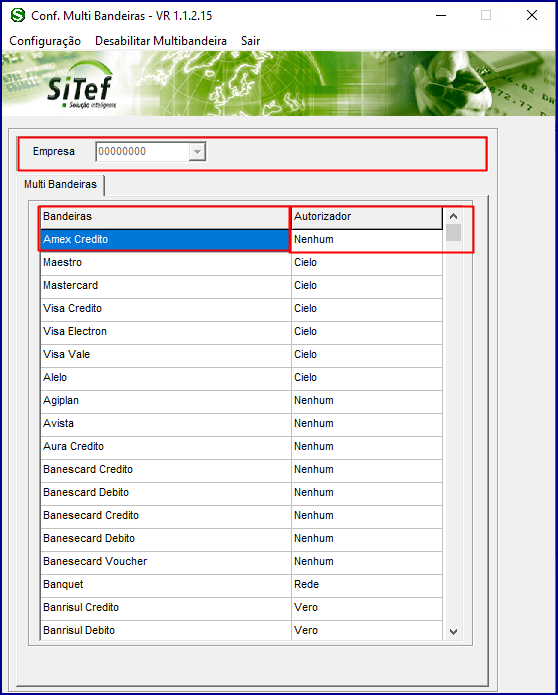Open the Configuração menu

(x=45, y=41)
